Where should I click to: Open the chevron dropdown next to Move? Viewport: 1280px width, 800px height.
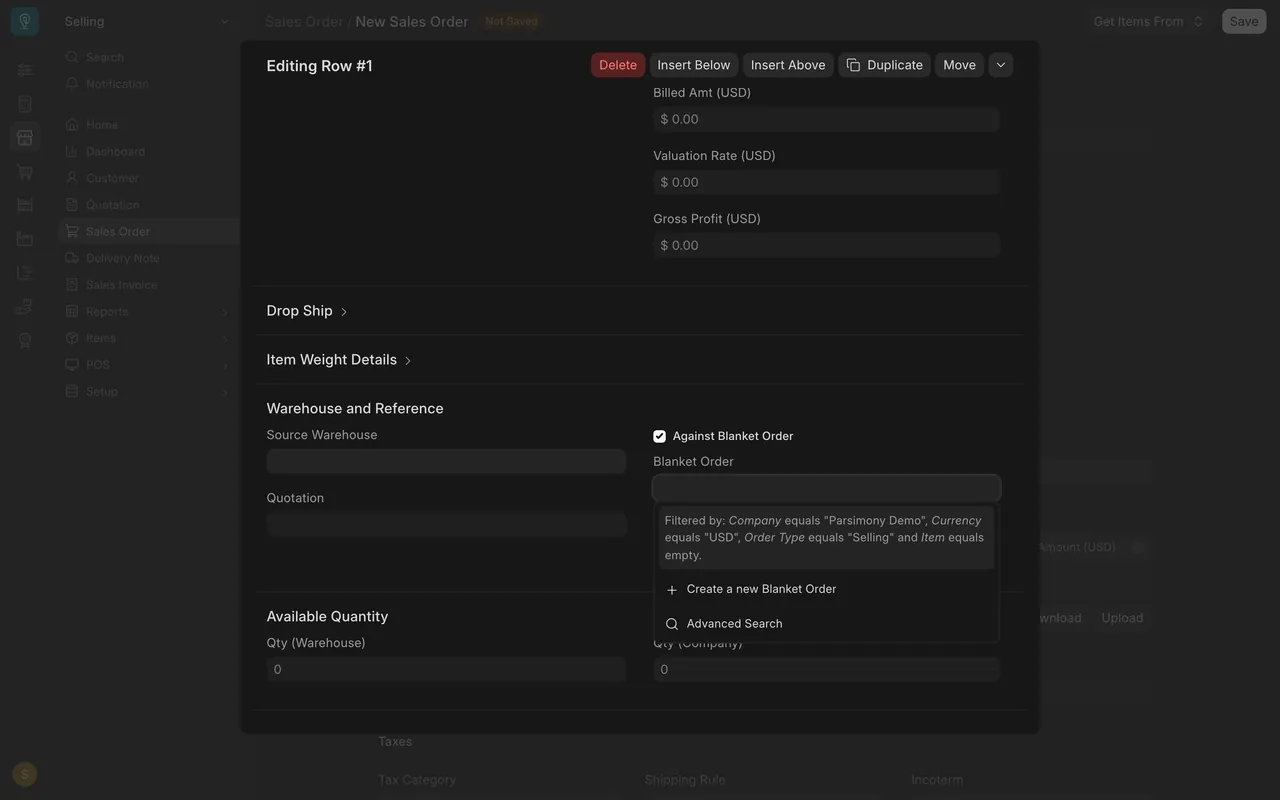pyautogui.click(x=1001, y=65)
